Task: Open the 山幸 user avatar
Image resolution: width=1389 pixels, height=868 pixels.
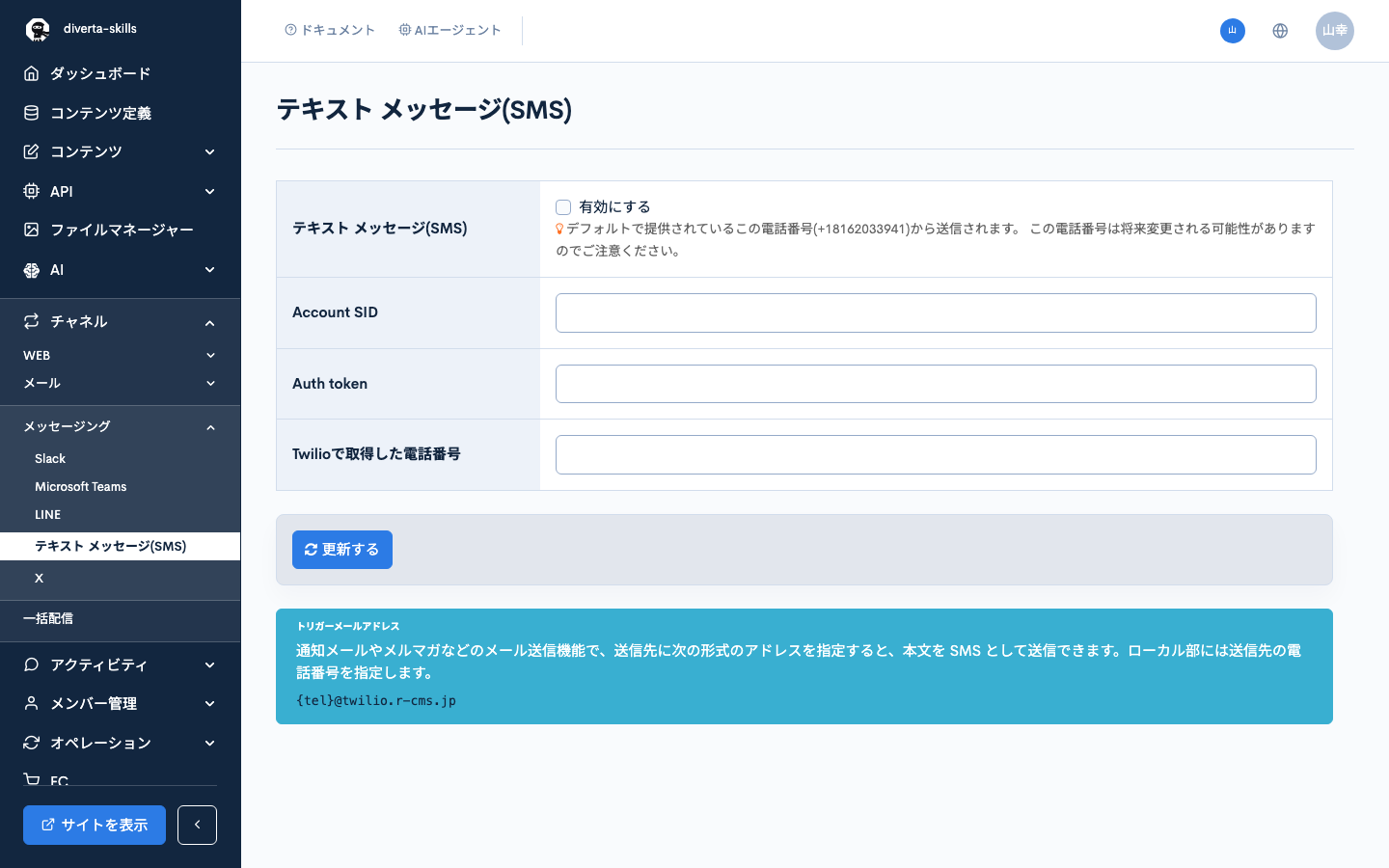Action: click(1335, 31)
